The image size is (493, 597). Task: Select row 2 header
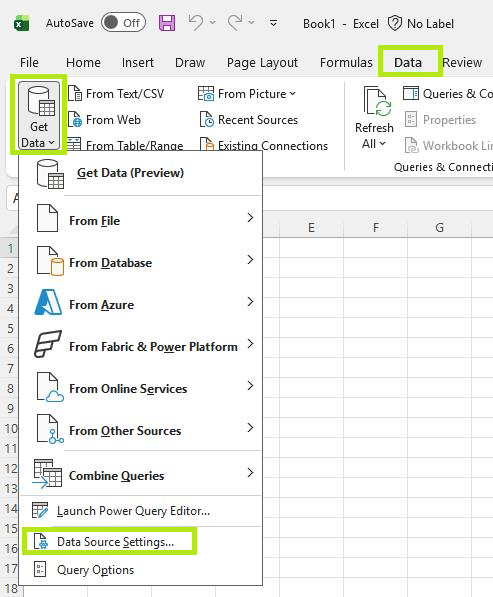[10, 268]
